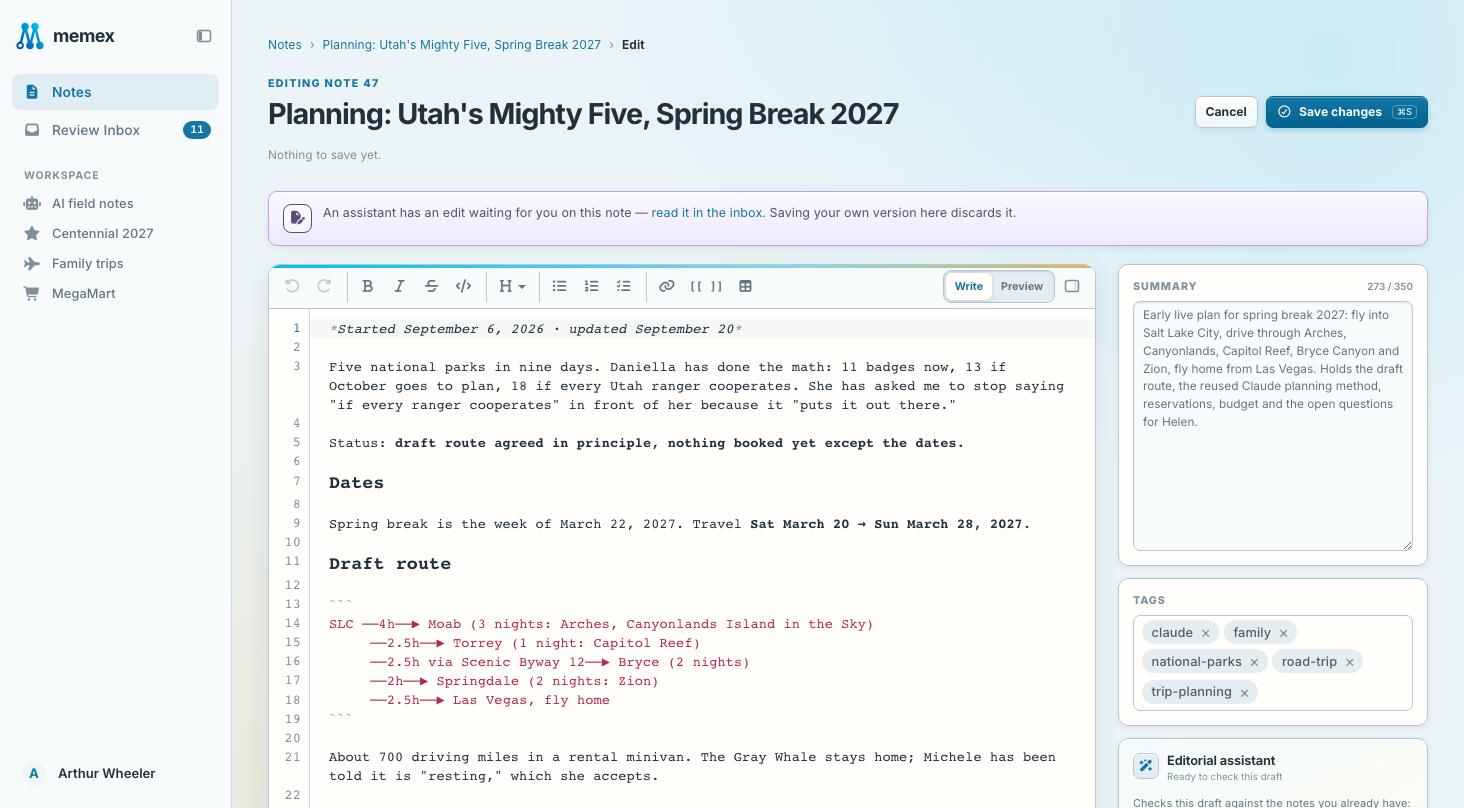This screenshot has width=1464, height=808.
Task: Toggle the fullscreen editor view
Action: 1072,286
